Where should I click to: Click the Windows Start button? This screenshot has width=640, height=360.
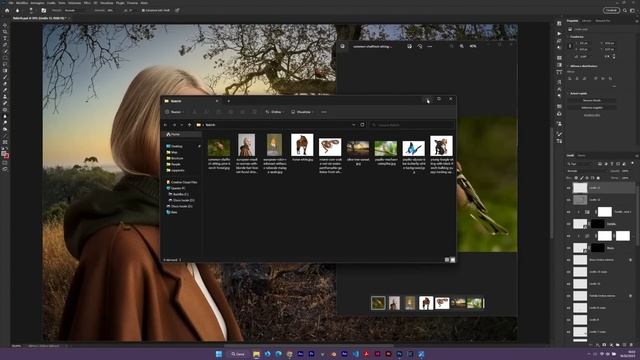(219, 354)
